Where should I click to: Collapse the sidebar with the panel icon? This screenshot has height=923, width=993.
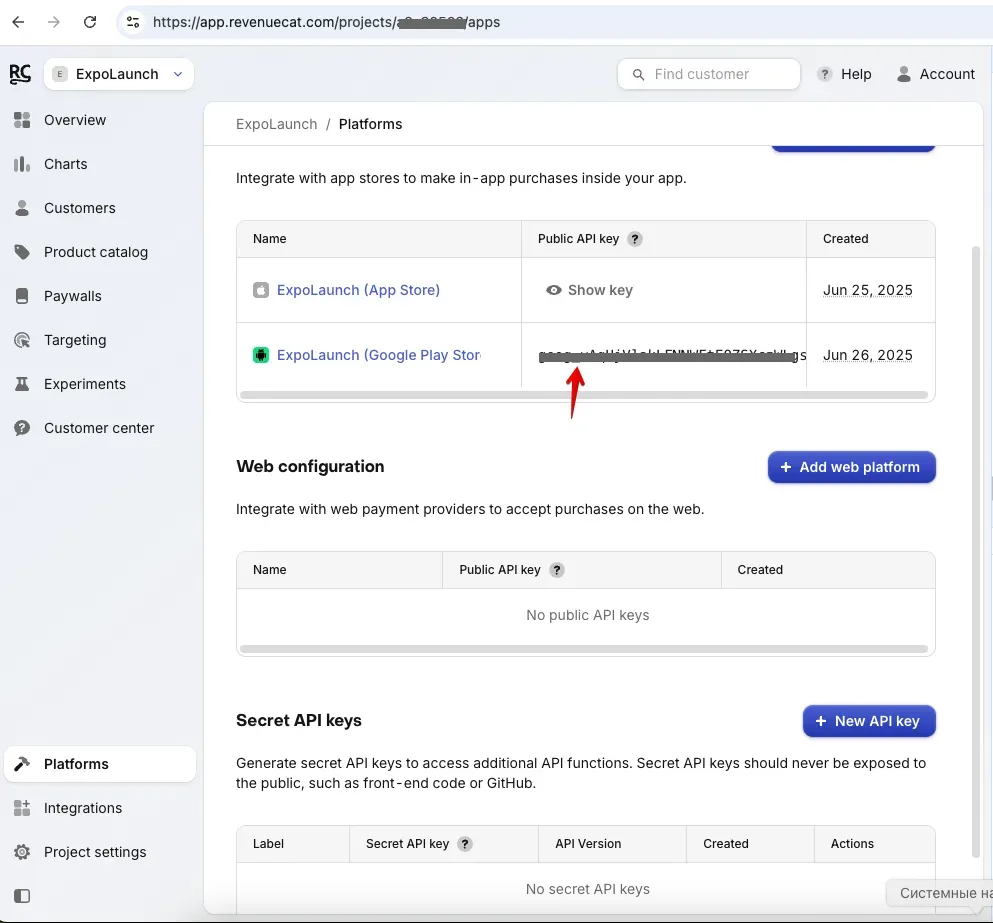22,896
